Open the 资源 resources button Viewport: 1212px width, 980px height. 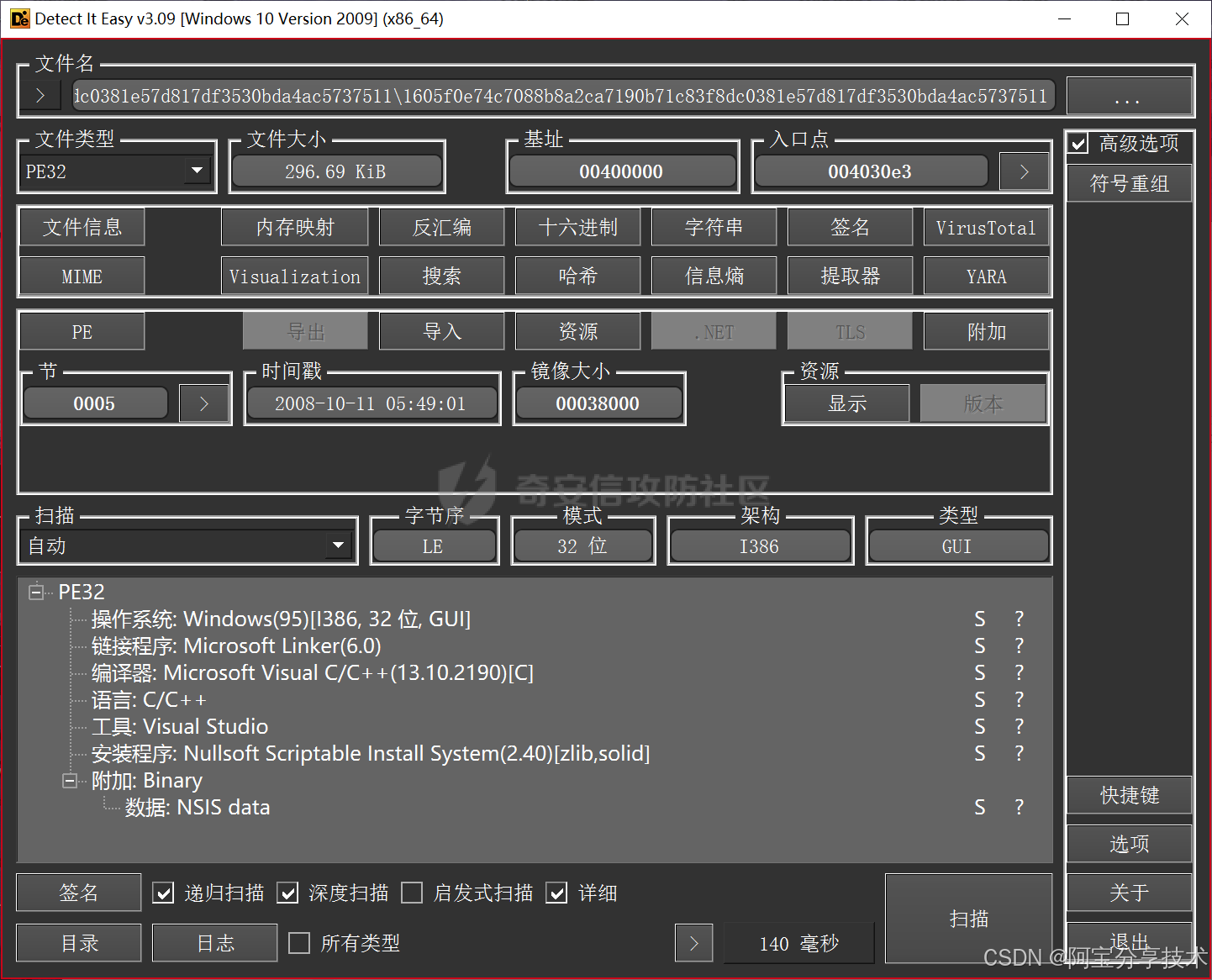(578, 331)
